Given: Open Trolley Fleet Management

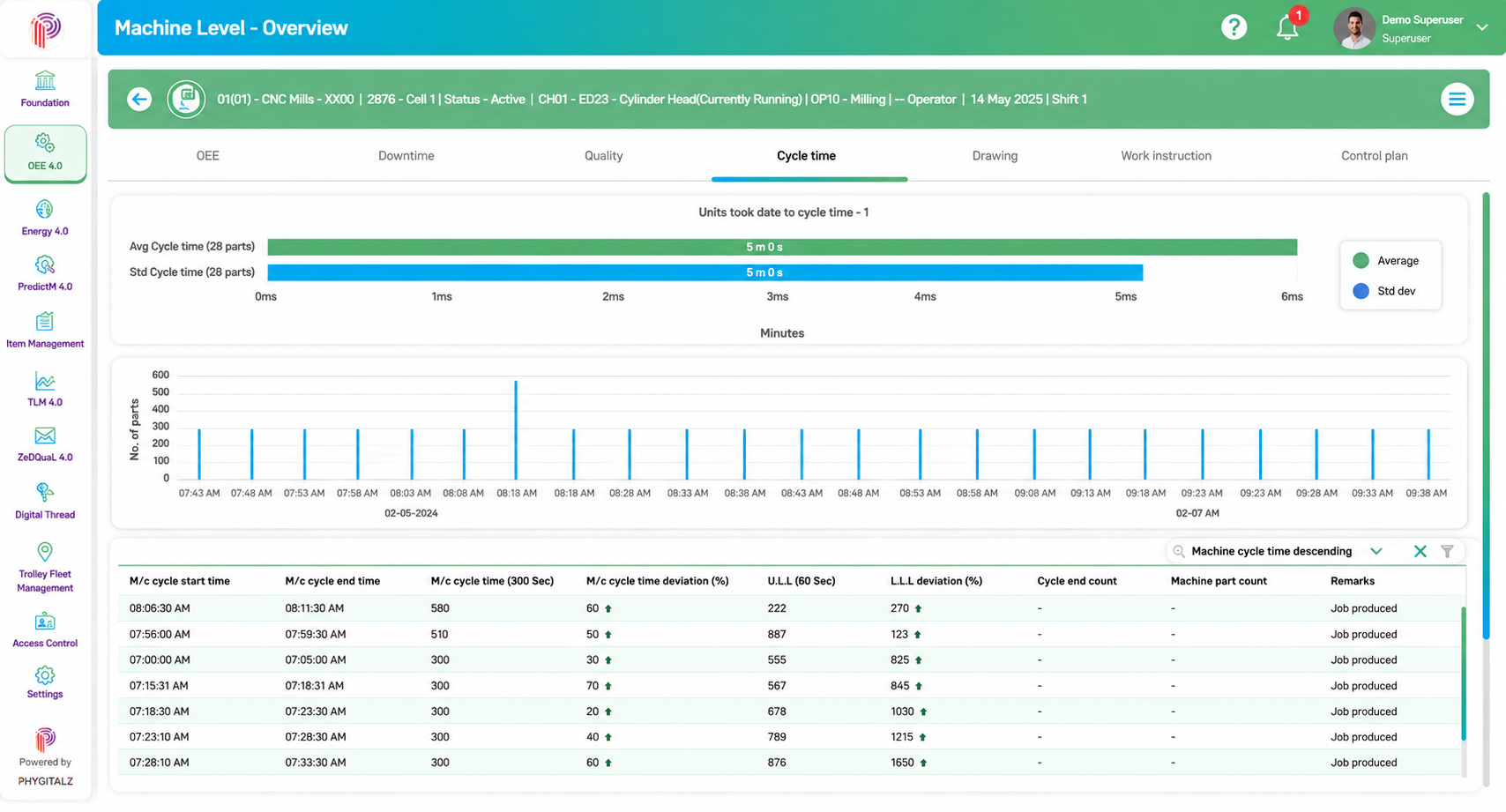Looking at the screenshot, I should pos(45,567).
